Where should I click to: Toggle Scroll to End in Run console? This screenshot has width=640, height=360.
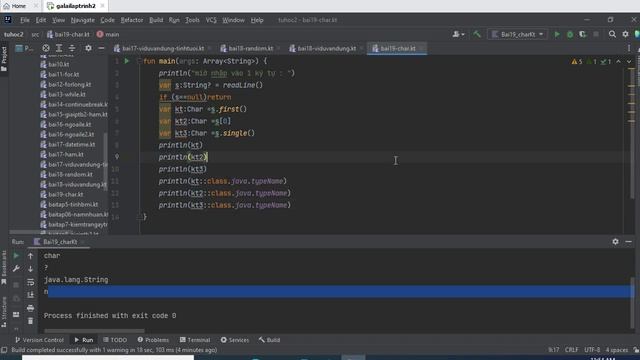click(x=31, y=295)
